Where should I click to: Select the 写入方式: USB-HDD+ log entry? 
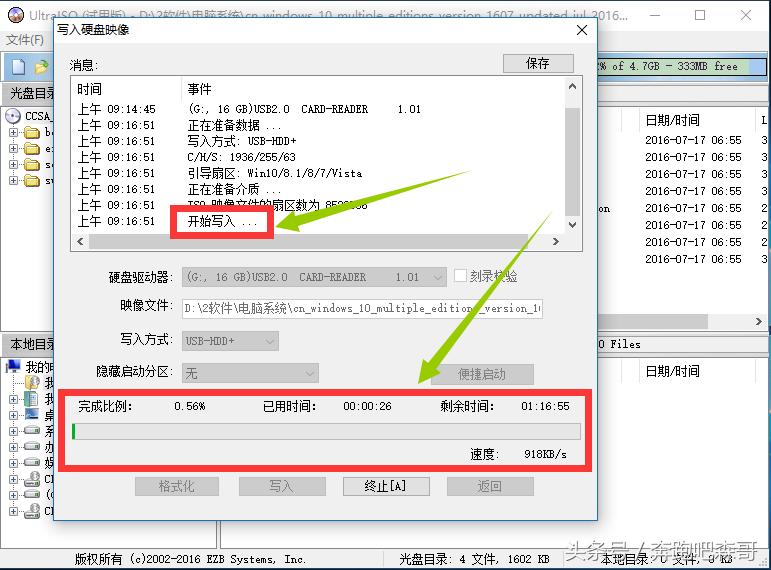coord(242,141)
